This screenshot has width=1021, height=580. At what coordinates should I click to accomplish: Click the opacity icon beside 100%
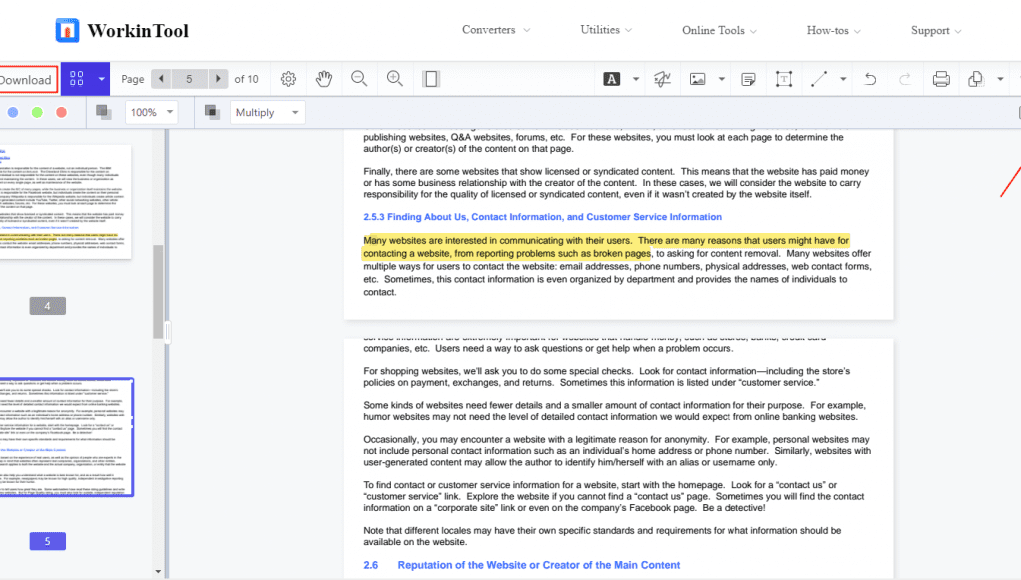pos(104,112)
